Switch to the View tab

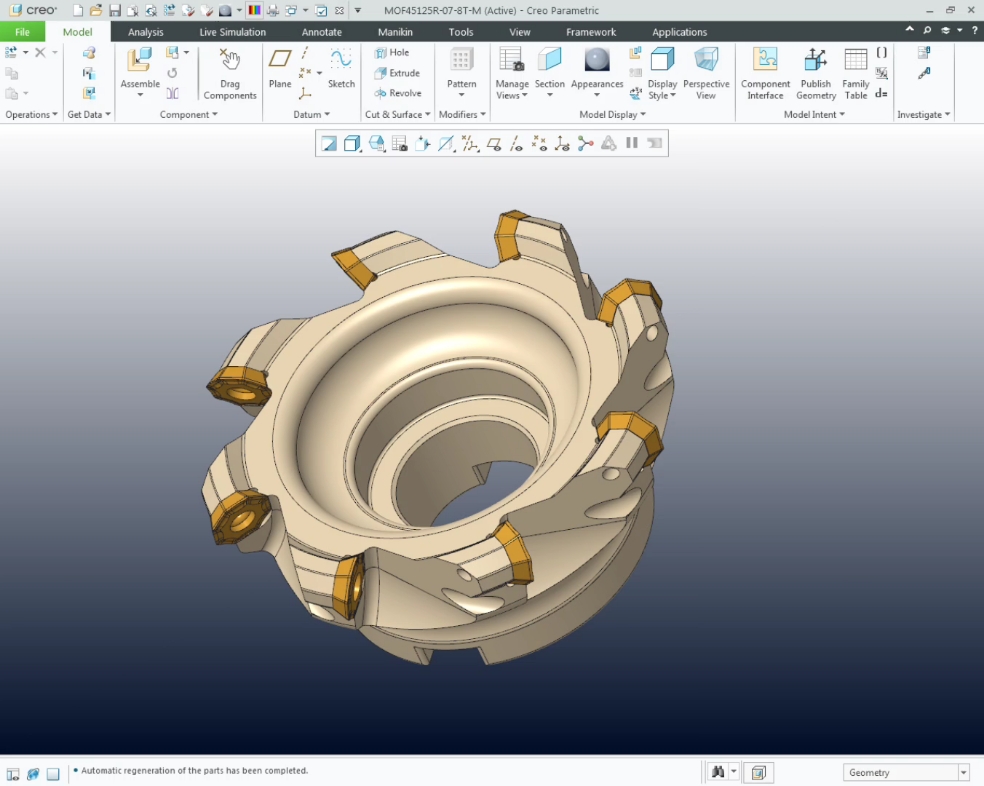coord(520,32)
